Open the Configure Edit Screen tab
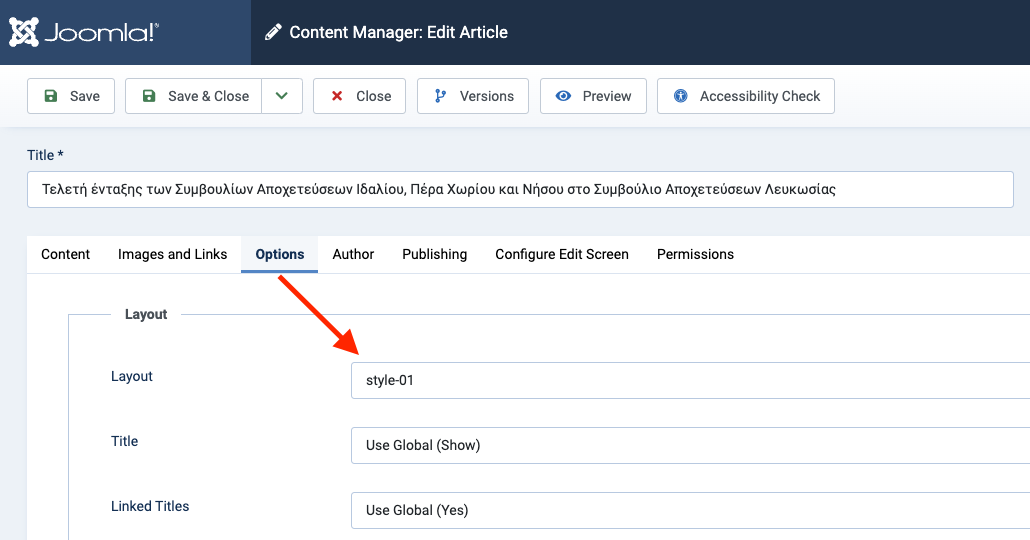 pos(562,254)
